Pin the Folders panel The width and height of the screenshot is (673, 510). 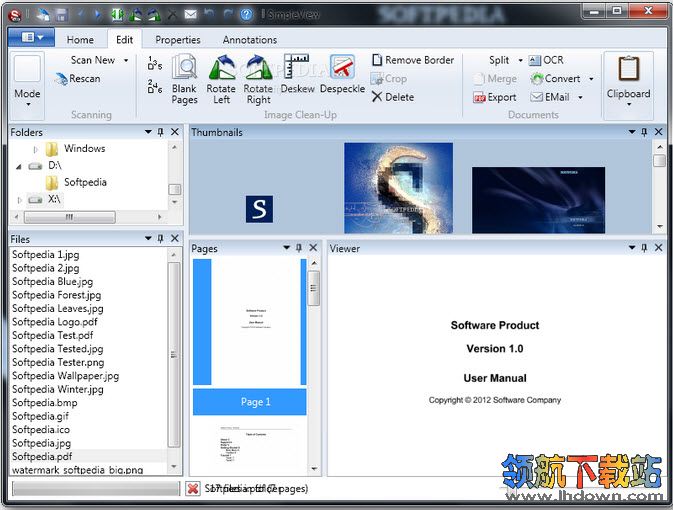(x=161, y=132)
